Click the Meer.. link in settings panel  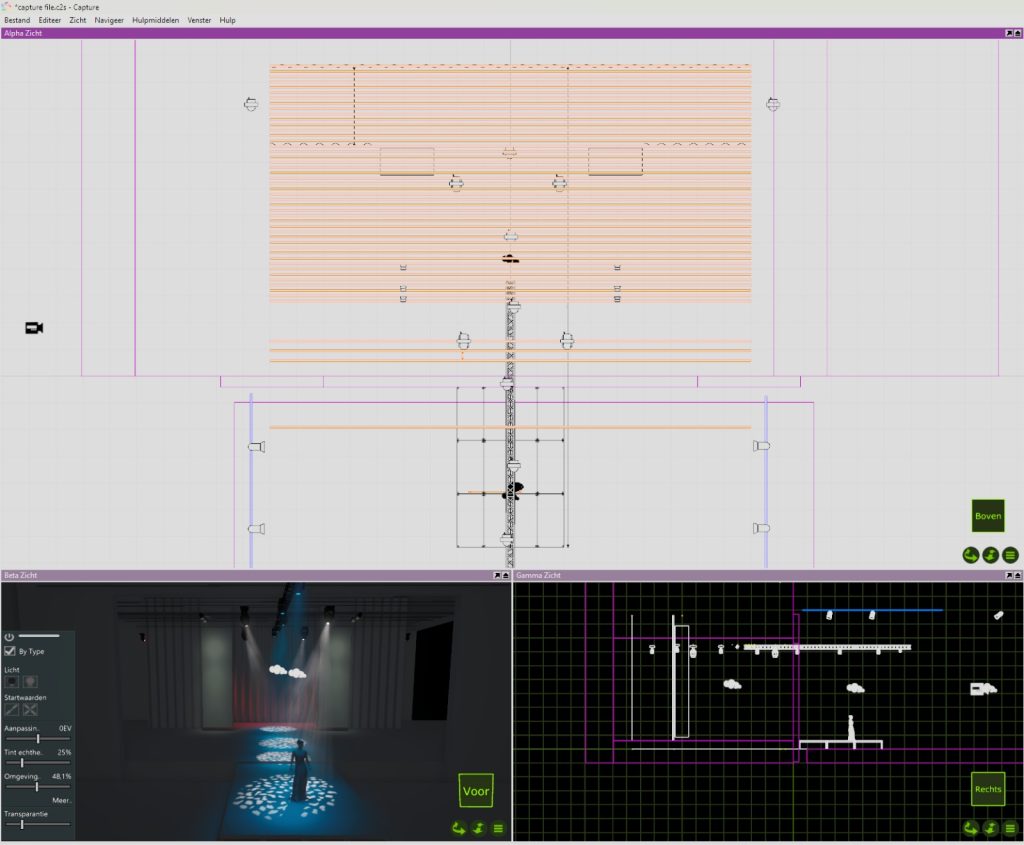[x=62, y=800]
